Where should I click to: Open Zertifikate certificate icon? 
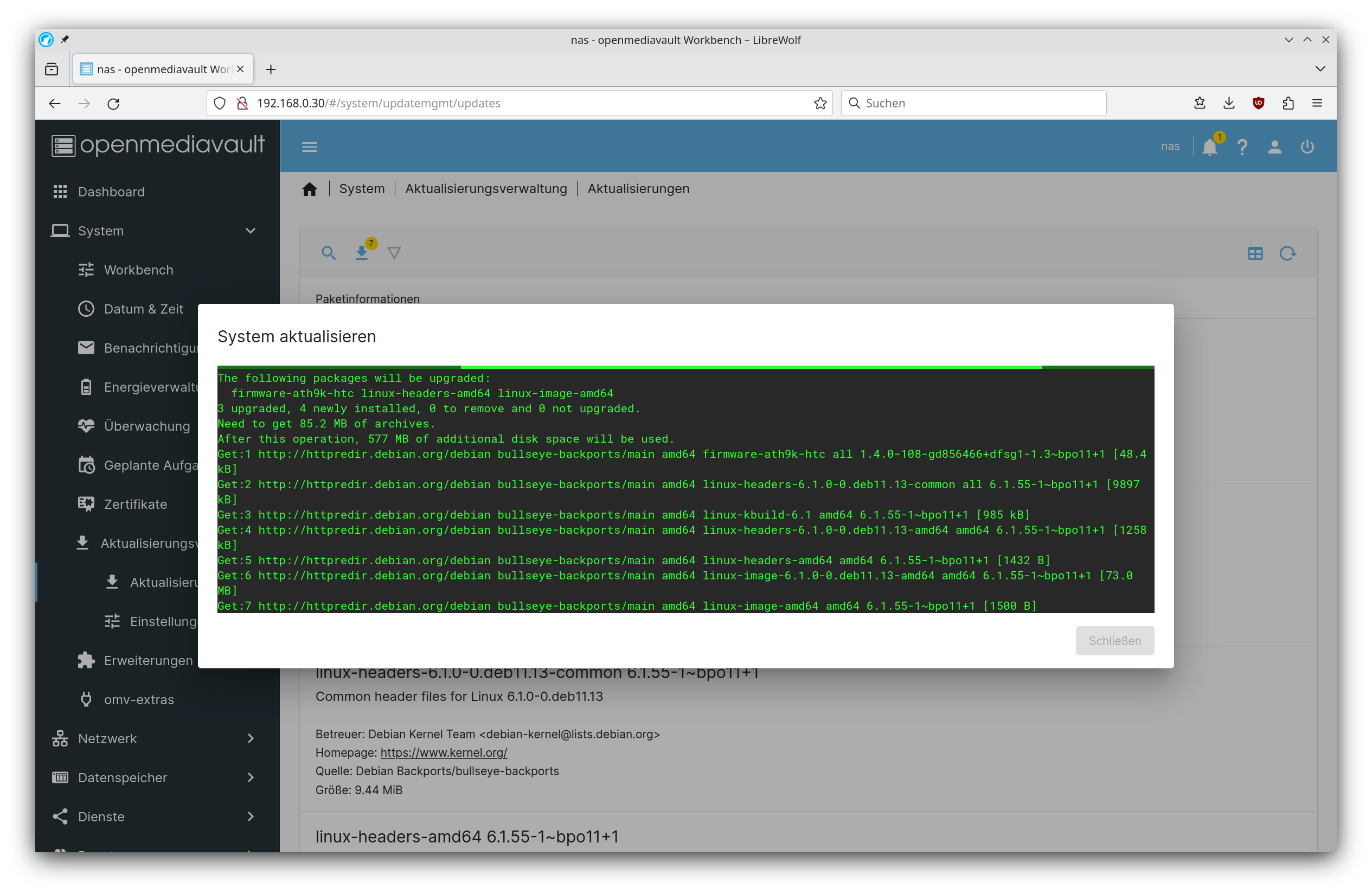pos(86,504)
